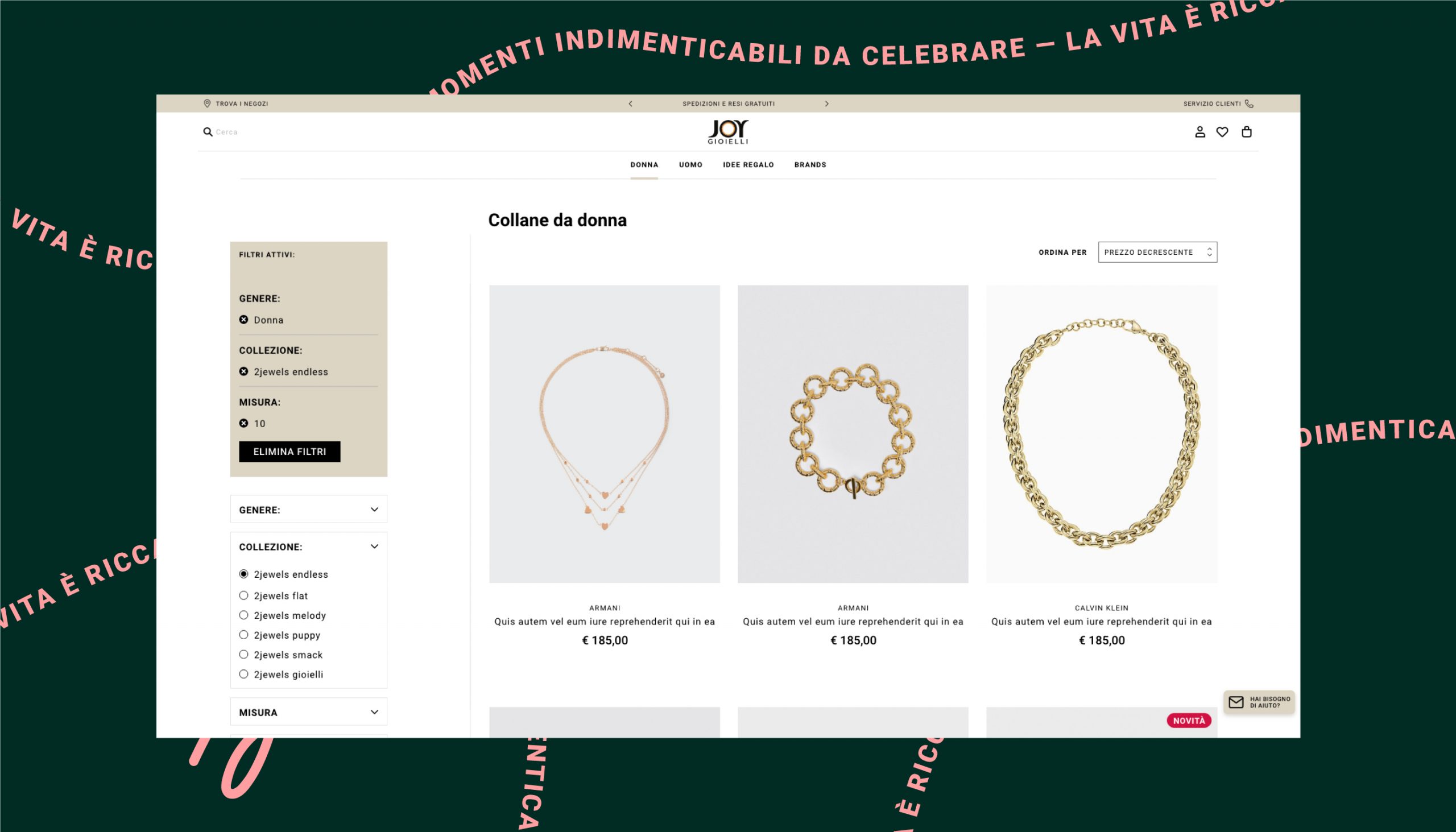Open the Uomo menu item
The height and width of the screenshot is (832, 1456).
(690, 164)
